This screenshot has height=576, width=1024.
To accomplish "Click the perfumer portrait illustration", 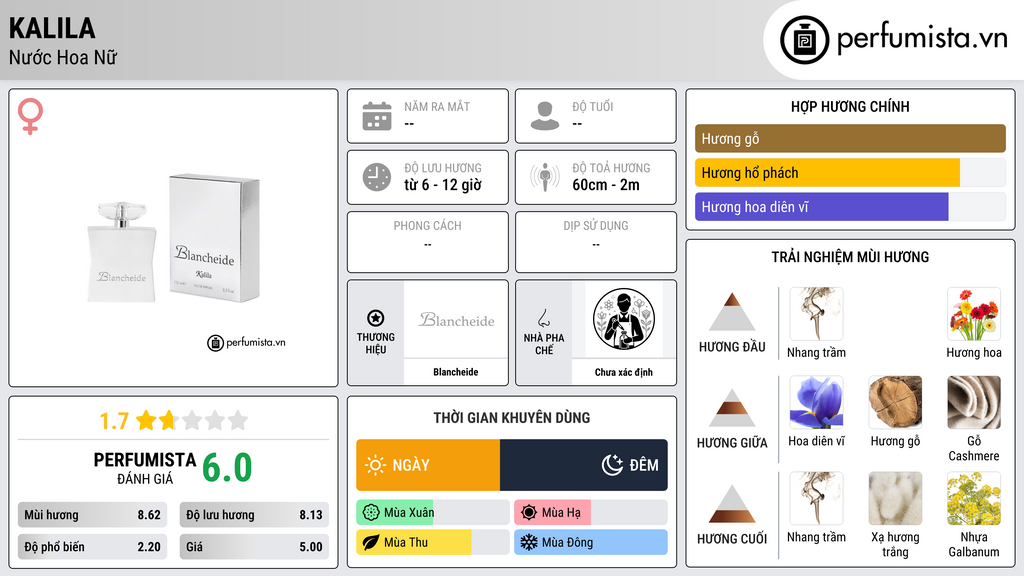I will (x=624, y=319).
